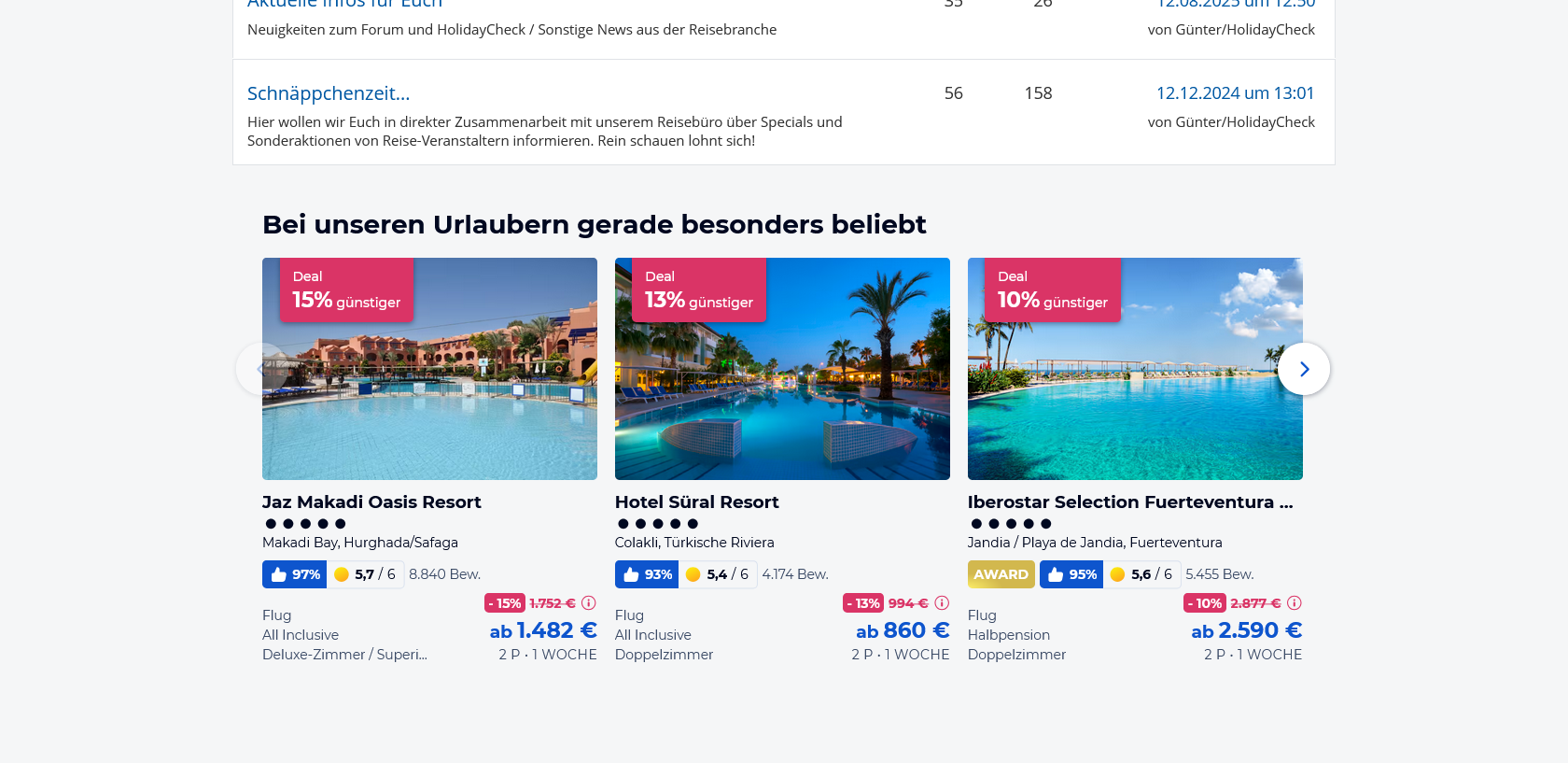The height and width of the screenshot is (763, 1568).
Task: Click info icon beside 994 € price
Action: (942, 603)
